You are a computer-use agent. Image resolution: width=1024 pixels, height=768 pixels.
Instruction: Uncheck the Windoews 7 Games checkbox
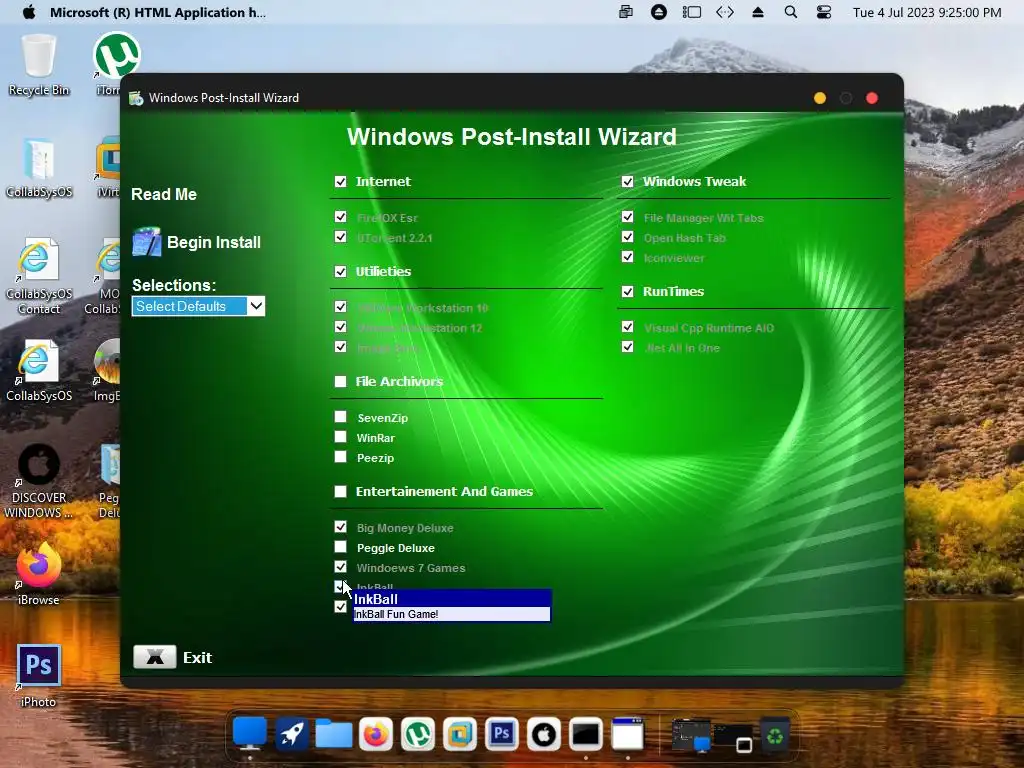point(340,567)
